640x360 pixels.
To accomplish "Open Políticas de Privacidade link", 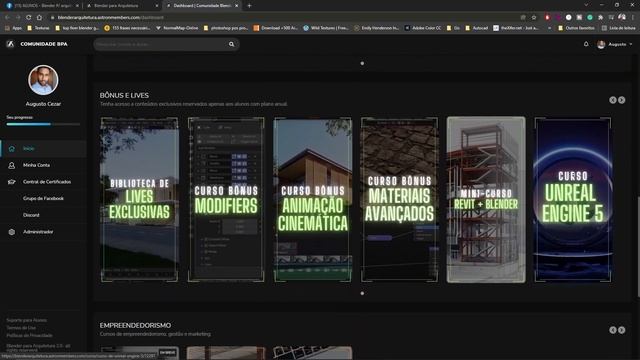I will click(29, 336).
